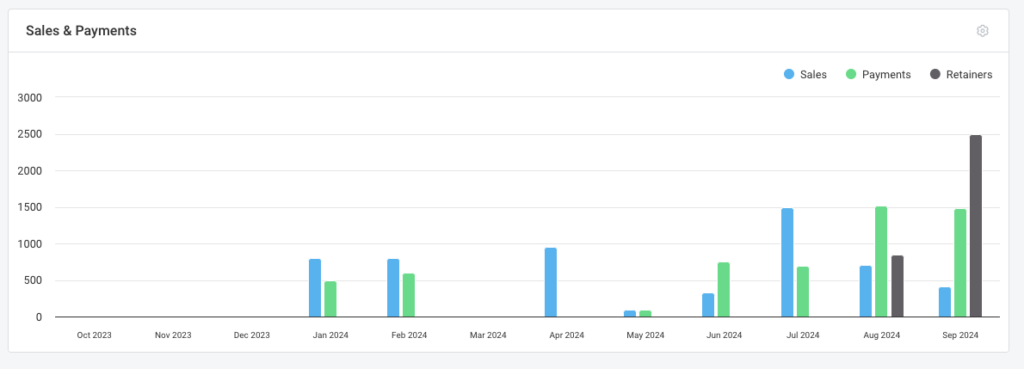Image resolution: width=1024 pixels, height=369 pixels.
Task: Click the May 2024 axis label
Action: point(645,335)
